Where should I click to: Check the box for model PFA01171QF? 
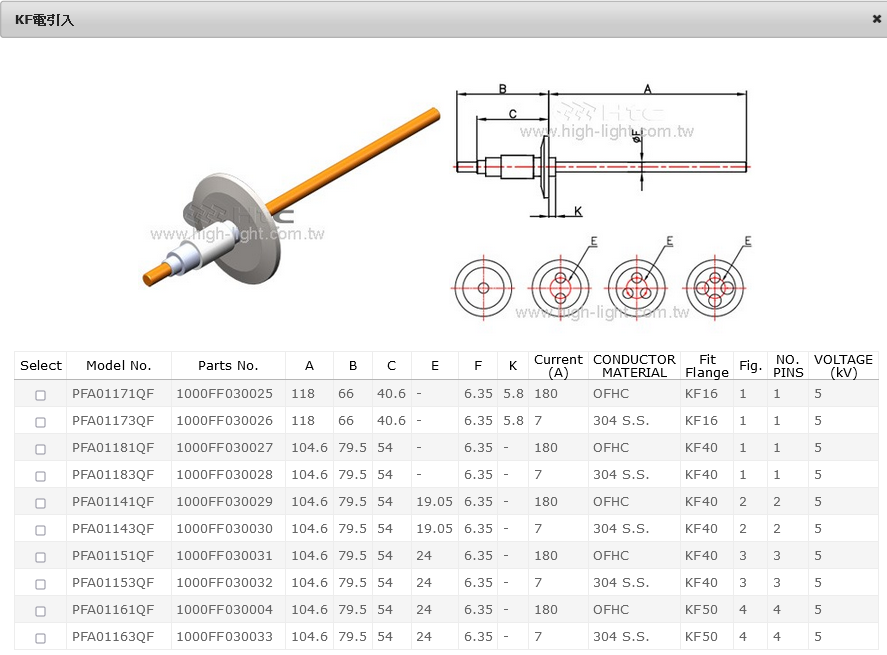tap(41, 395)
